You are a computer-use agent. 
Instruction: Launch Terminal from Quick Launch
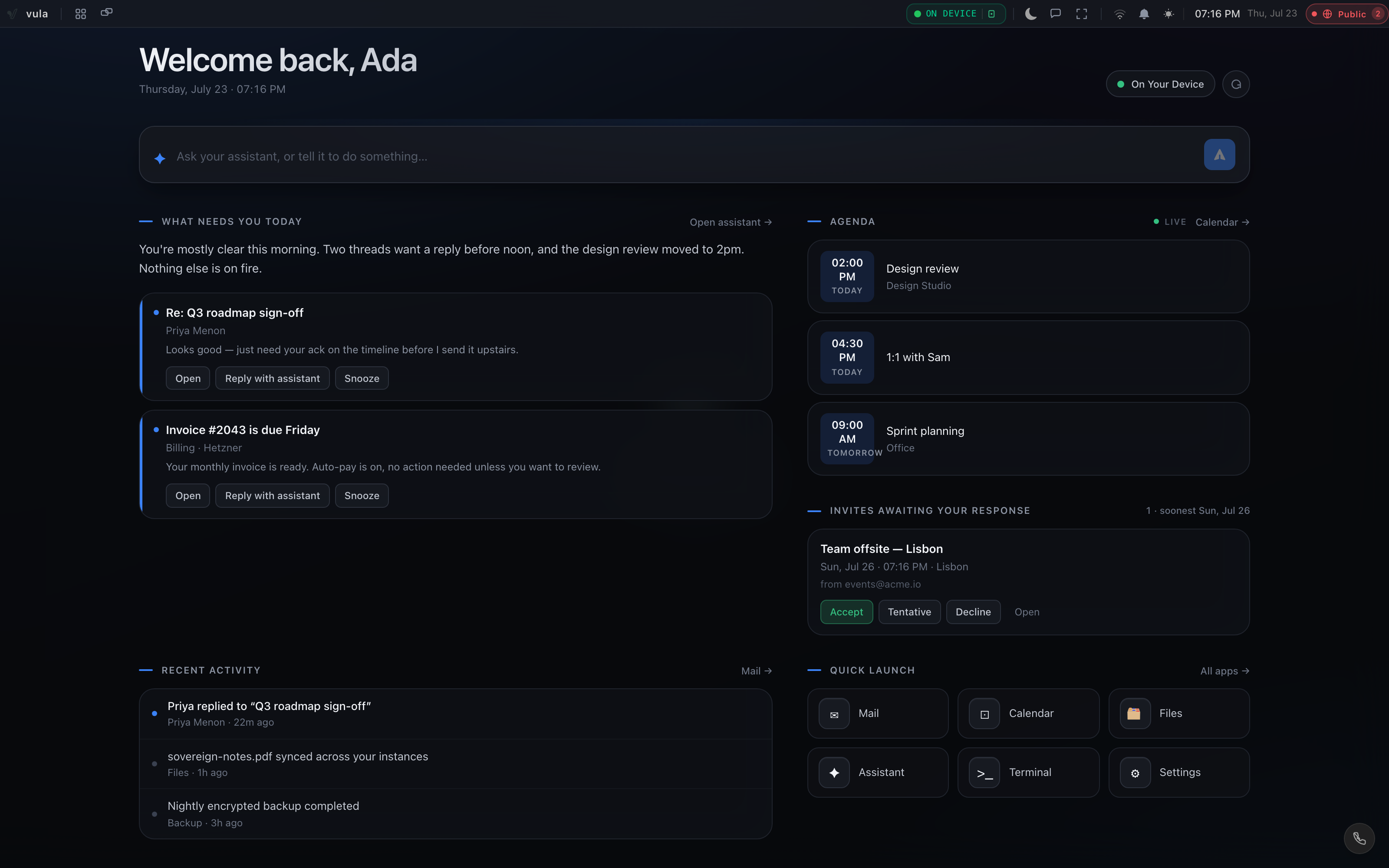[x=1028, y=773]
